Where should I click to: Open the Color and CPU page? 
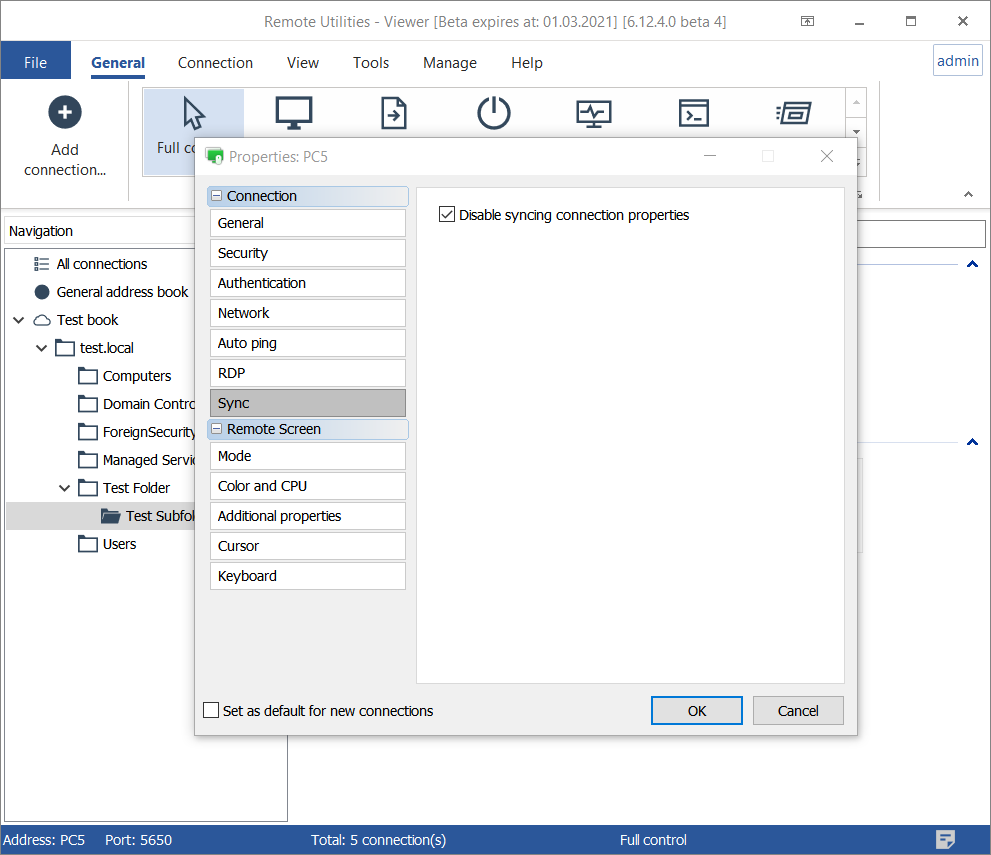click(308, 486)
